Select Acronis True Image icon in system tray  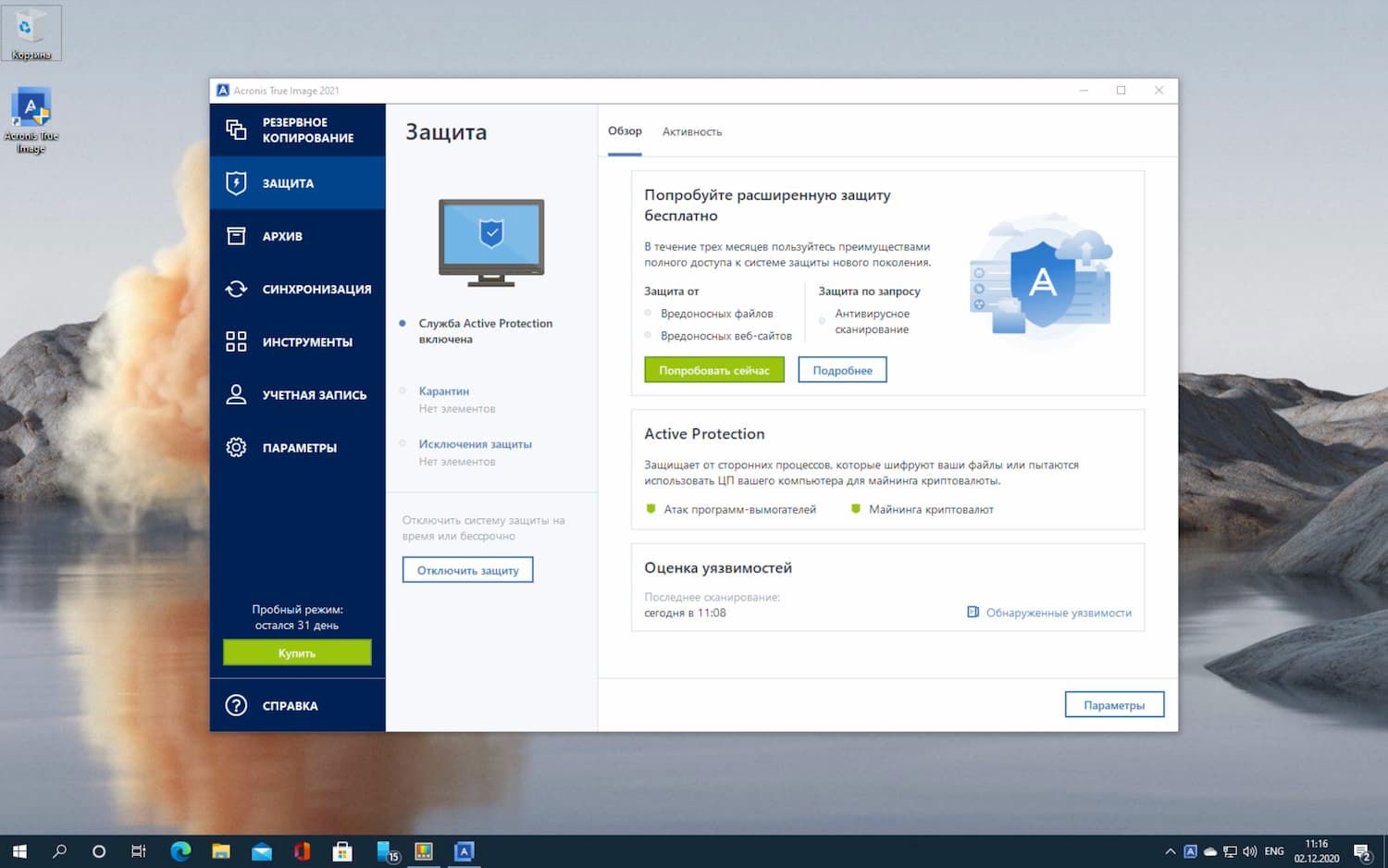pyautogui.click(x=1191, y=850)
